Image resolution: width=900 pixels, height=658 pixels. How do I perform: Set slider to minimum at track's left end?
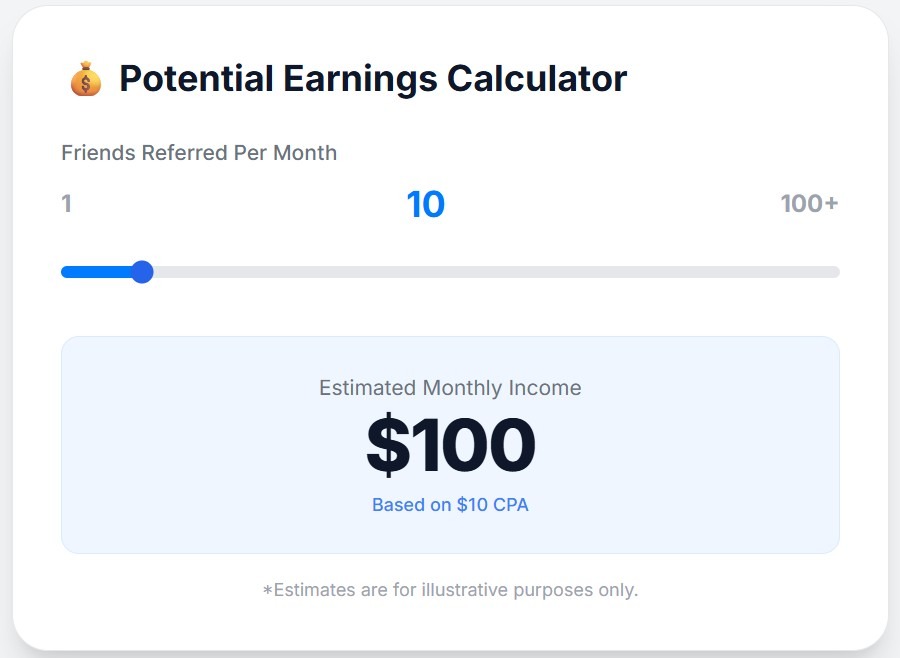pyautogui.click(x=64, y=272)
